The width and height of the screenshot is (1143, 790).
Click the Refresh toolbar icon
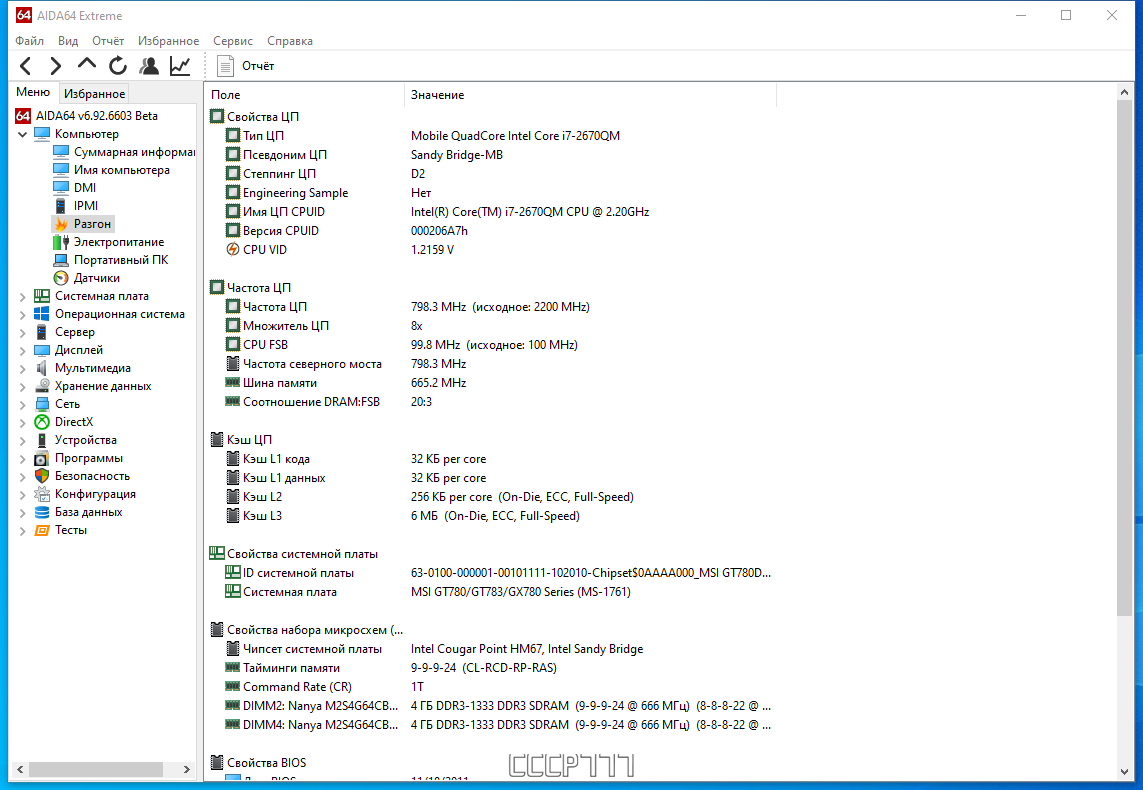pyautogui.click(x=118, y=66)
